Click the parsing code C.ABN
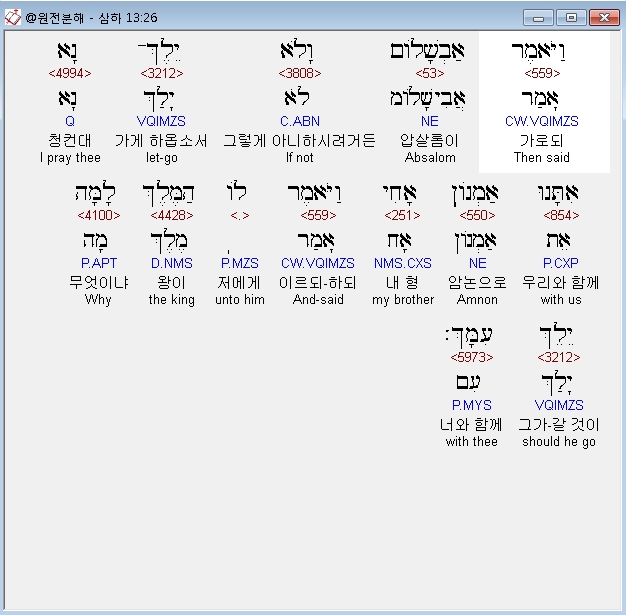Viewport: 626px width, 615px height. tap(300, 121)
